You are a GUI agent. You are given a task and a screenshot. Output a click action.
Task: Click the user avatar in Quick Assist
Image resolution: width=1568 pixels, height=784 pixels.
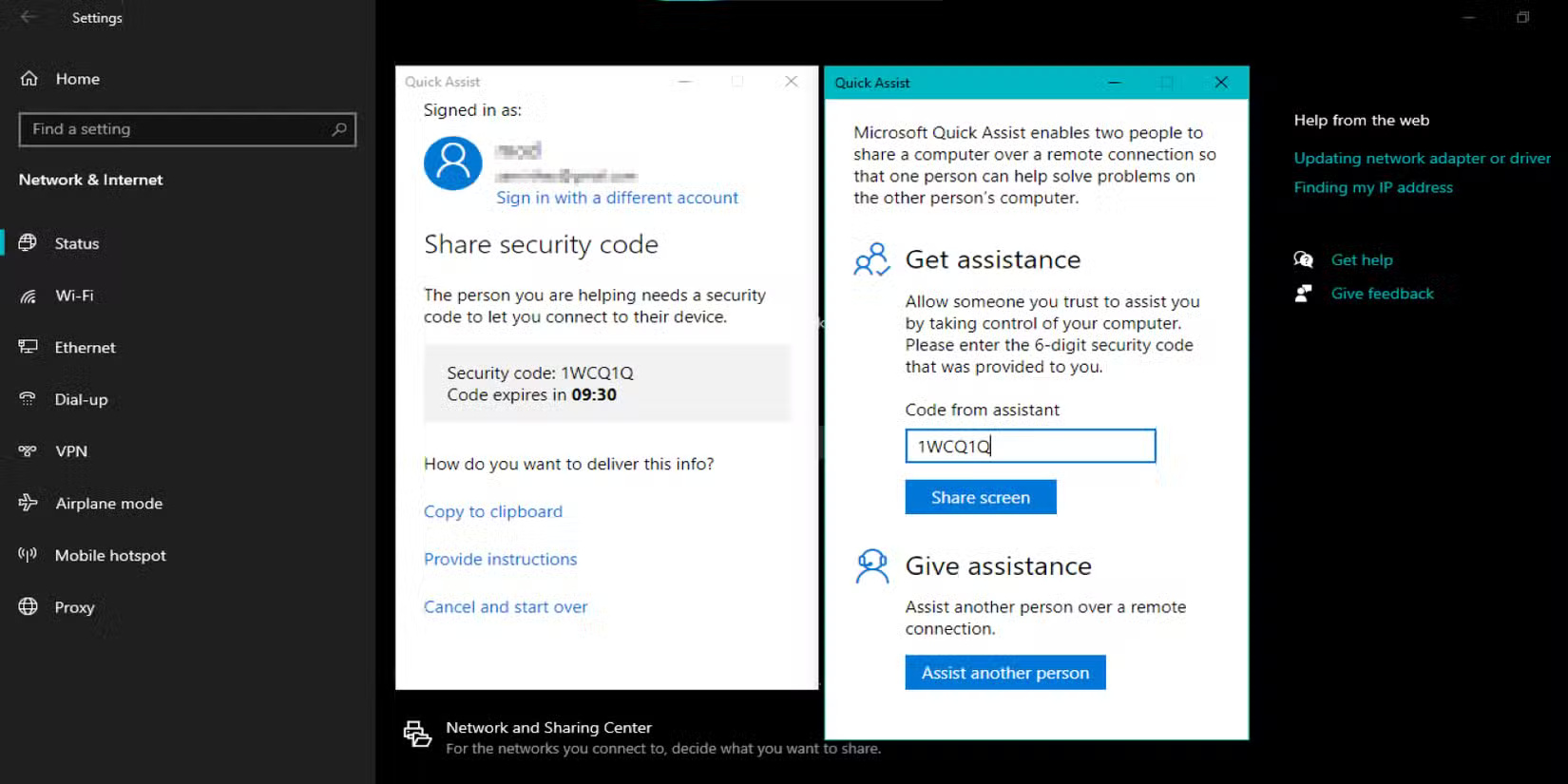pyautogui.click(x=452, y=163)
